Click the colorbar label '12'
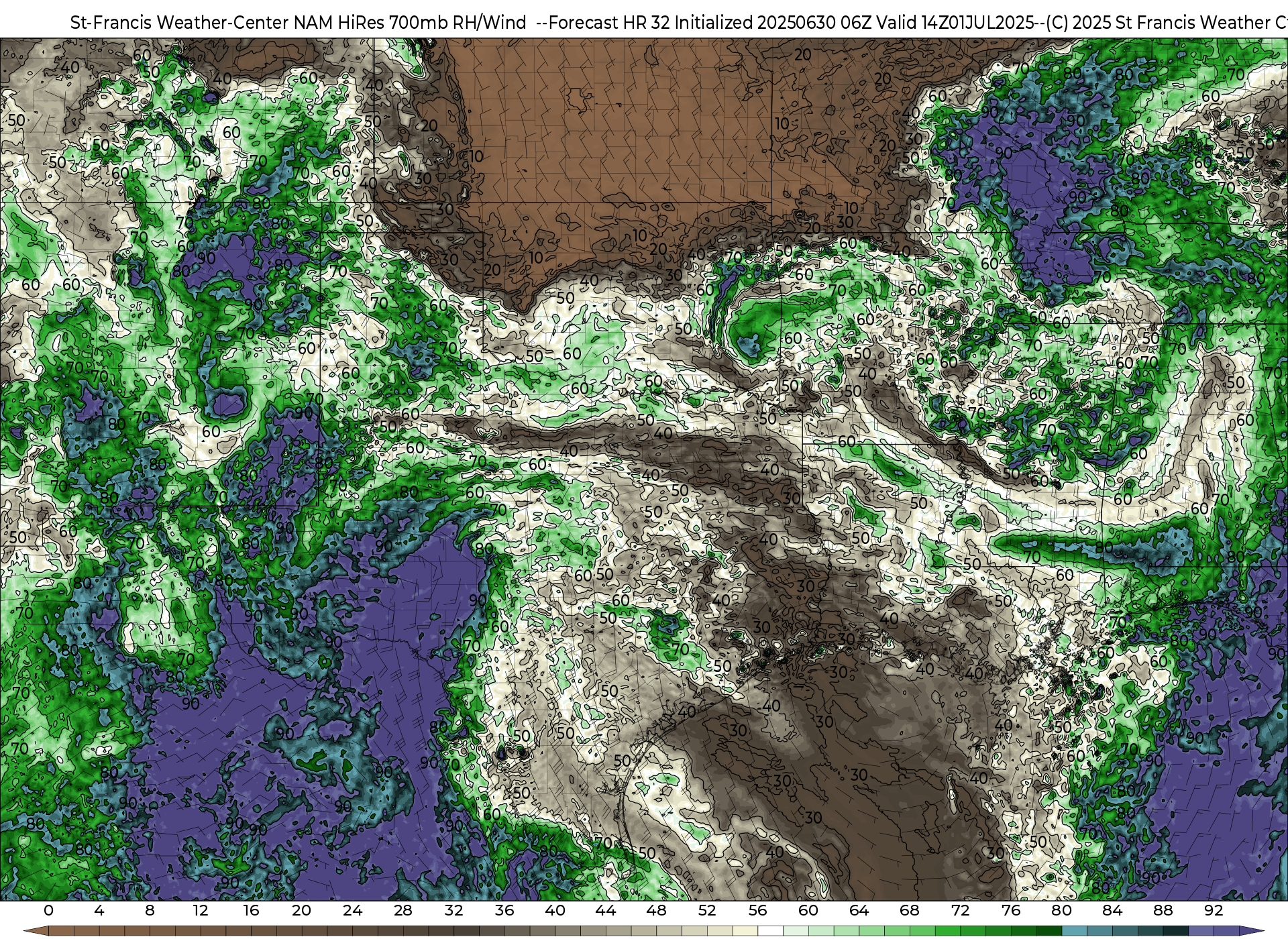 (x=201, y=910)
